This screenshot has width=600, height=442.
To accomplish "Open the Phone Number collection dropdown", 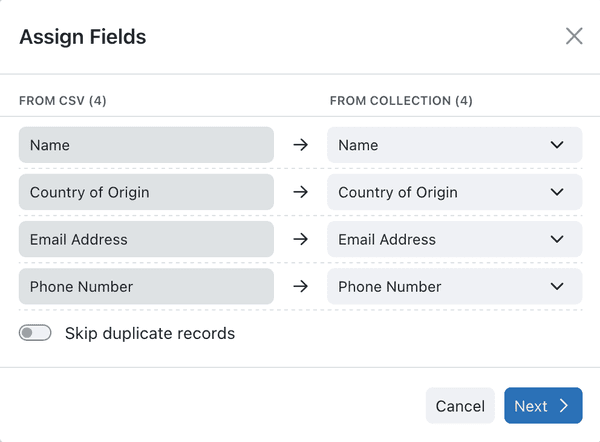I will (455, 286).
